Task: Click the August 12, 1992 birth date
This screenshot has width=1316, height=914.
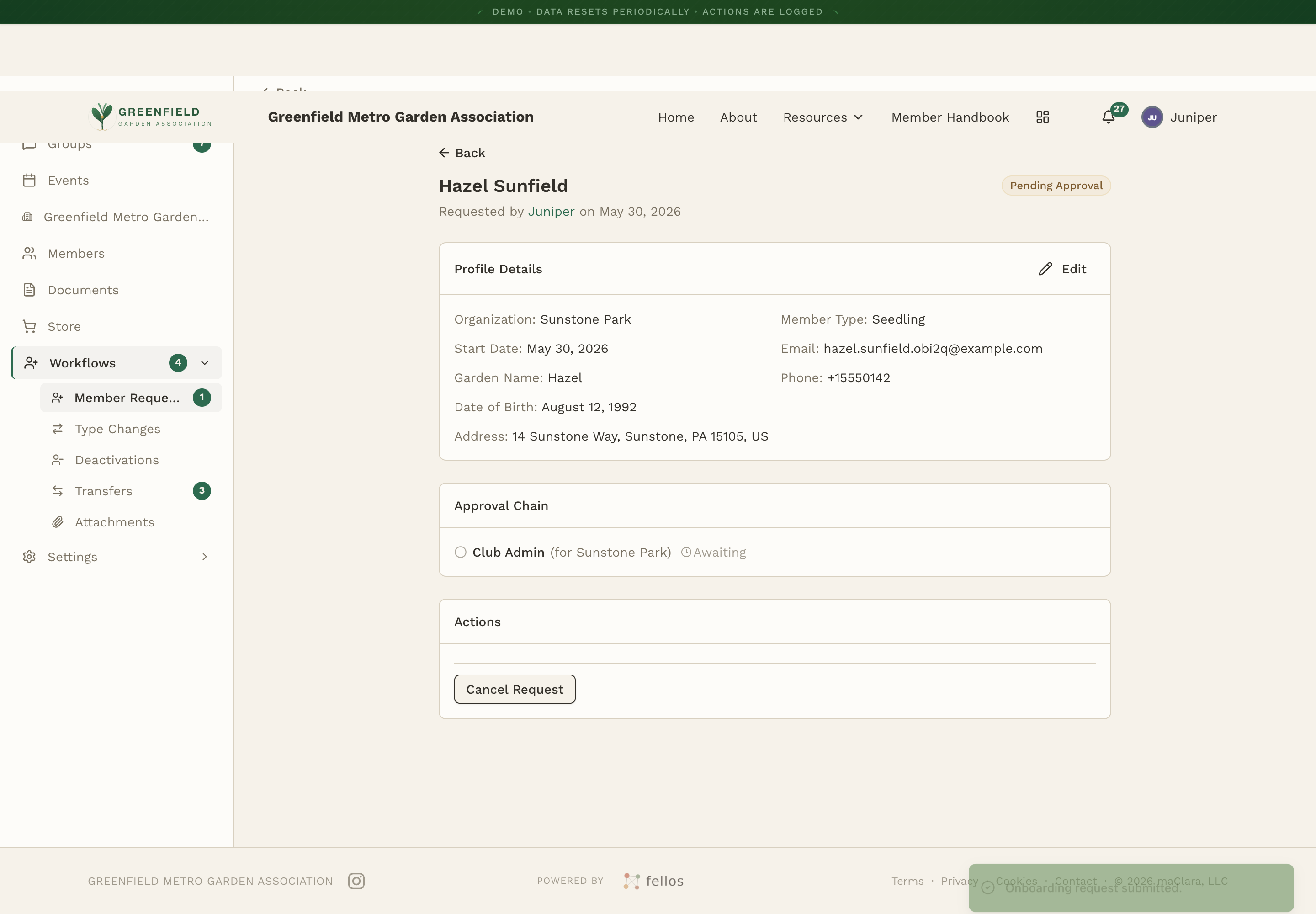Action: [x=589, y=407]
